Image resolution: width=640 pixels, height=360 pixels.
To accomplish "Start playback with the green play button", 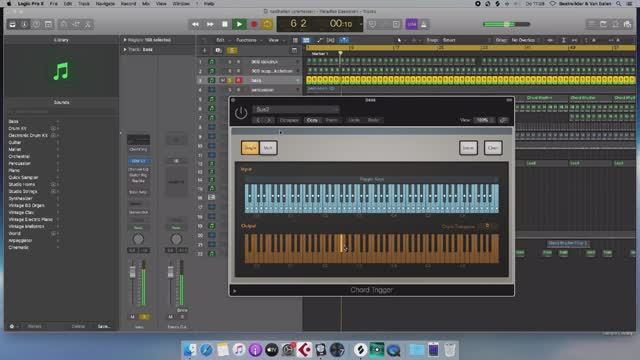I will click(239, 24).
